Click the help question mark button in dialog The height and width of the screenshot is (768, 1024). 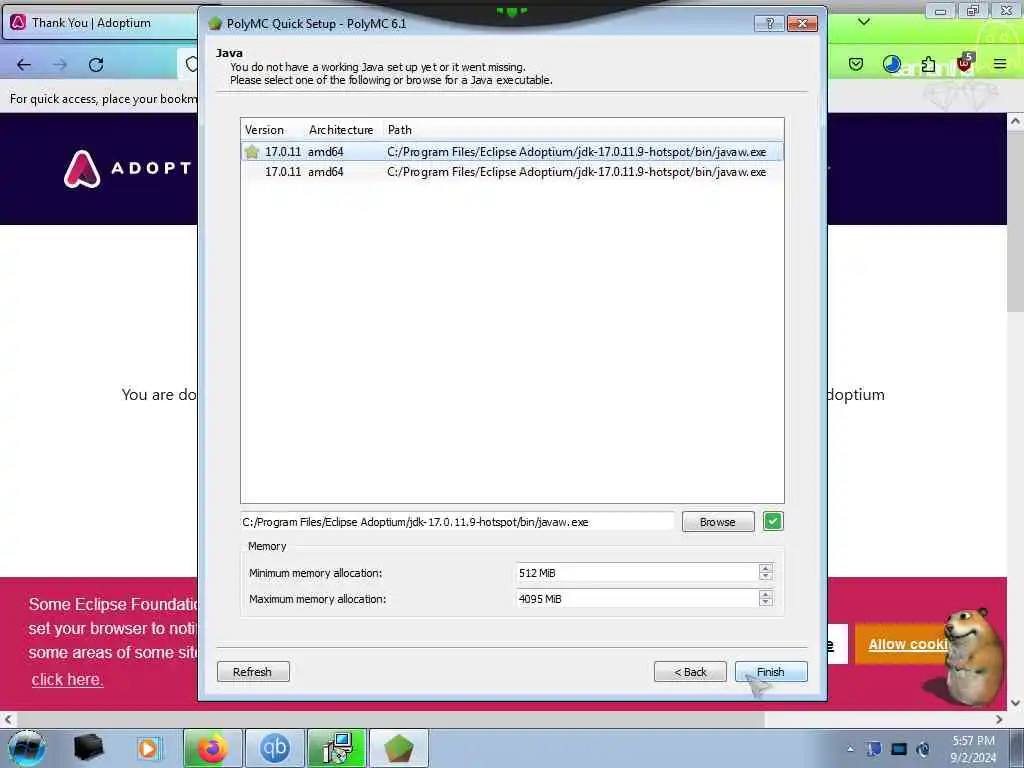[769, 24]
